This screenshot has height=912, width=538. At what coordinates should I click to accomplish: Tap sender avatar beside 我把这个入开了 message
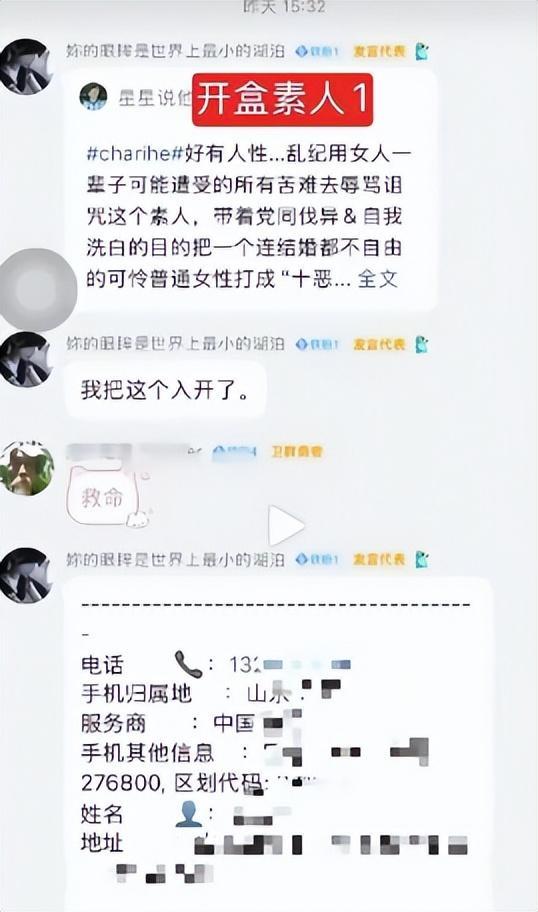[x=25, y=359]
